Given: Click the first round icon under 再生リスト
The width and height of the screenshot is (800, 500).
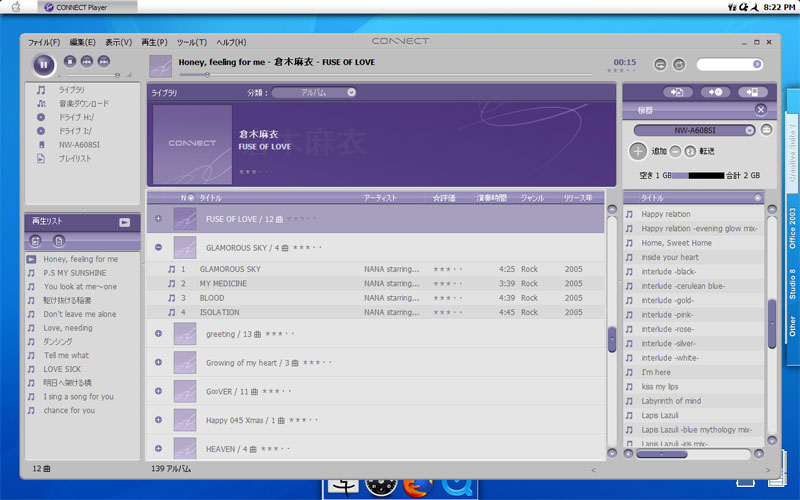Looking at the screenshot, I should tap(35, 241).
